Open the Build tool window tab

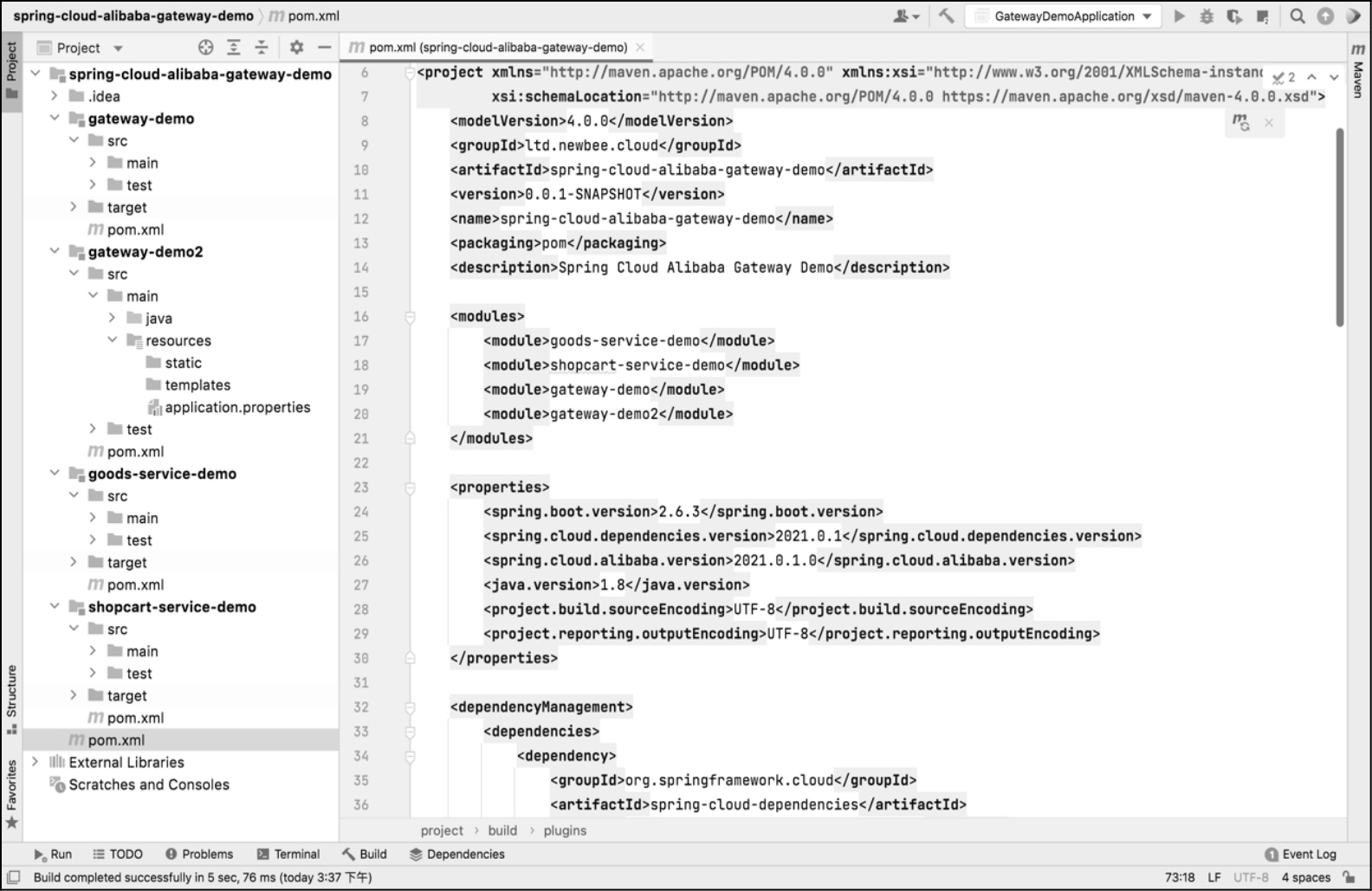[365, 854]
